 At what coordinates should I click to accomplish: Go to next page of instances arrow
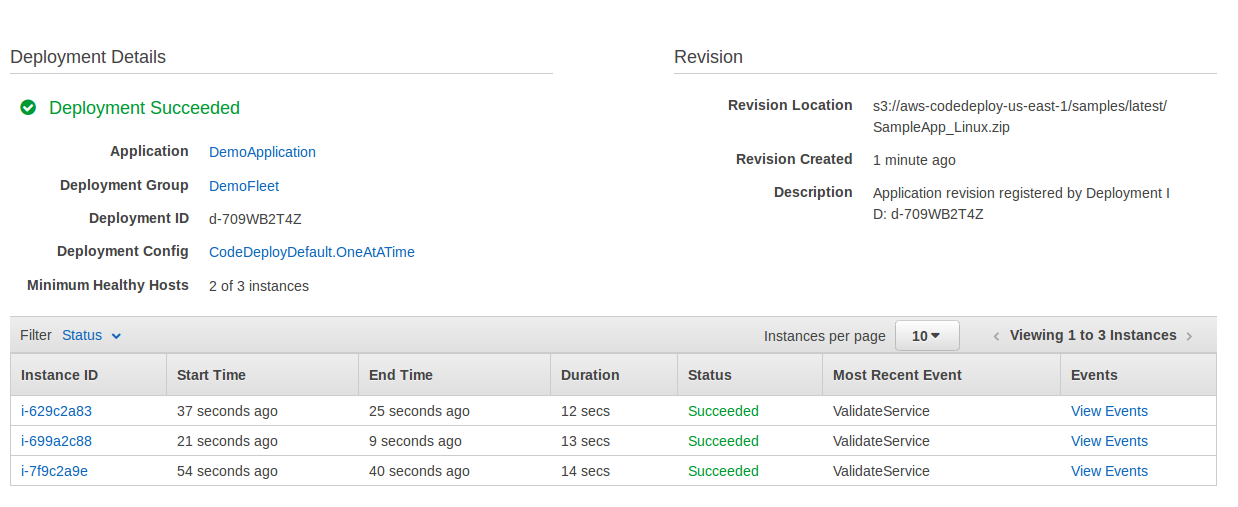[x=1189, y=336]
